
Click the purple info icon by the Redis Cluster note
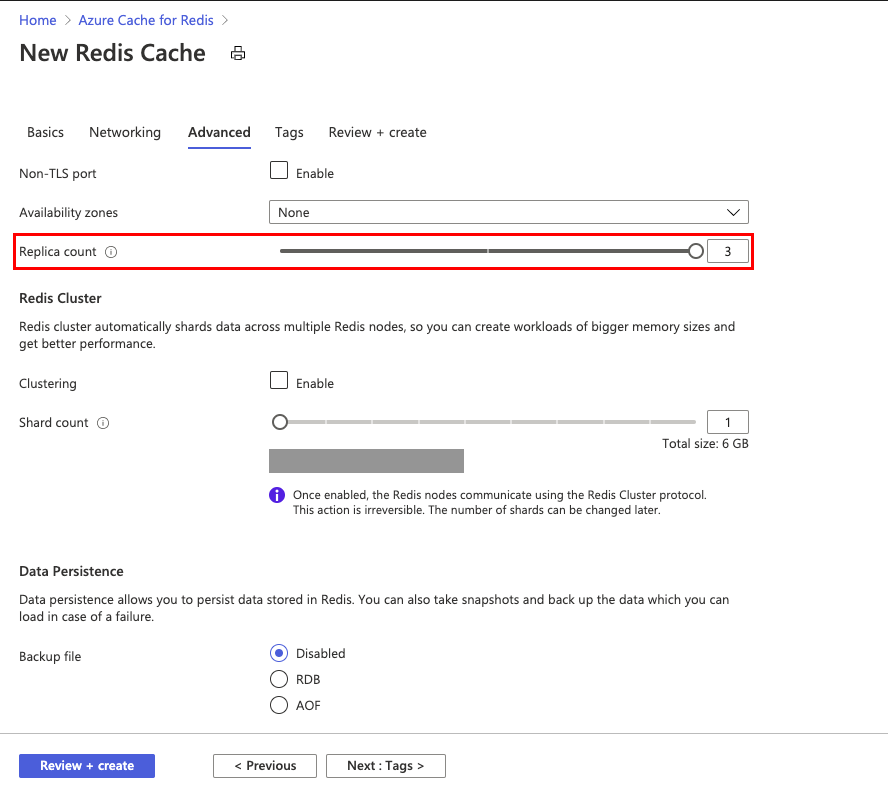click(x=277, y=495)
